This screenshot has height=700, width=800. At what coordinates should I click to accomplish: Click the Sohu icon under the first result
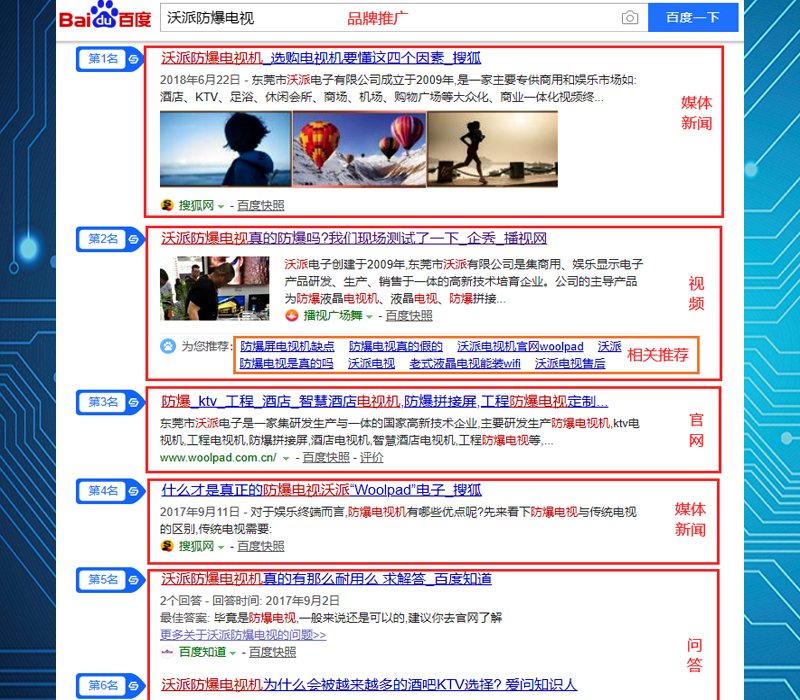(167, 205)
